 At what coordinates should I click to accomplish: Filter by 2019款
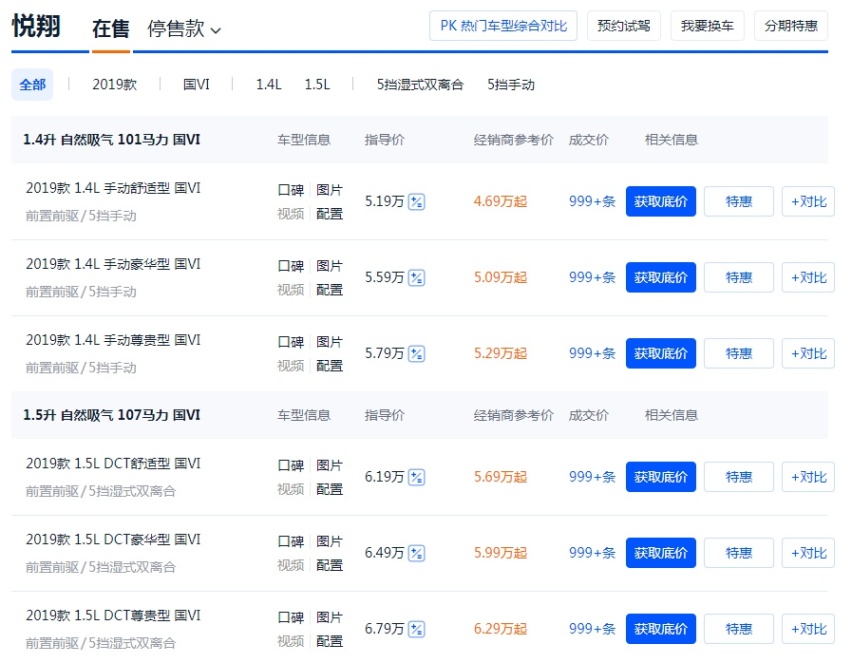click(x=114, y=85)
